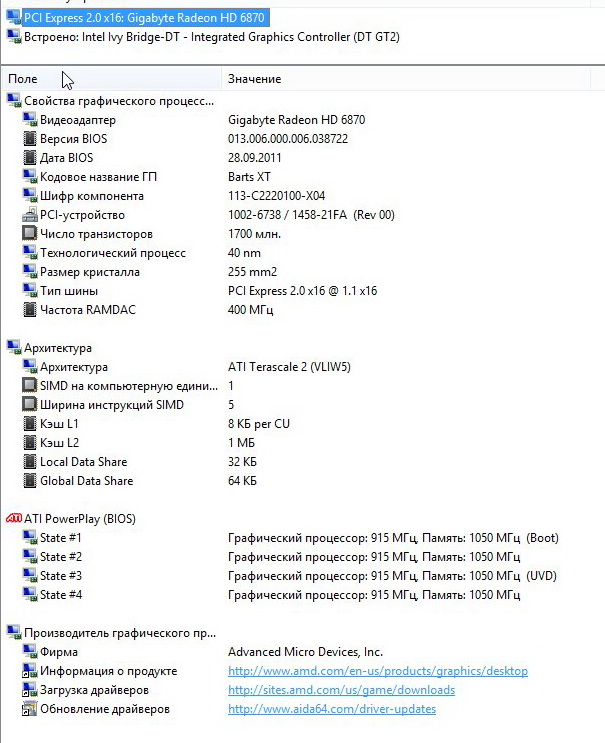Select component code 113-C2220100-X04
Viewport: 605px width, 743px height.
pyautogui.click(x=277, y=195)
